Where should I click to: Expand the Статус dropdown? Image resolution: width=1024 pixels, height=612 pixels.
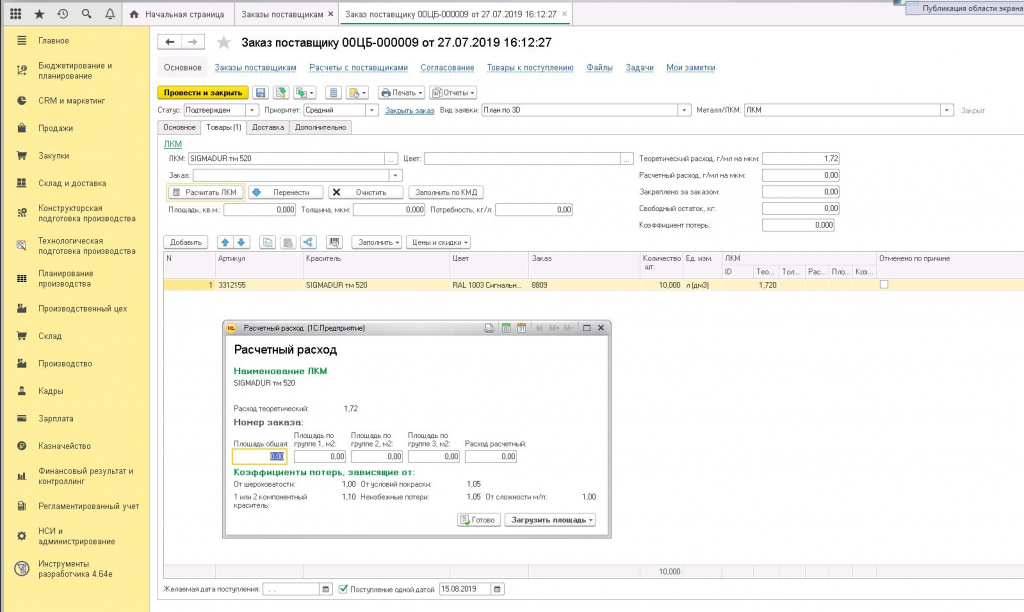point(251,110)
